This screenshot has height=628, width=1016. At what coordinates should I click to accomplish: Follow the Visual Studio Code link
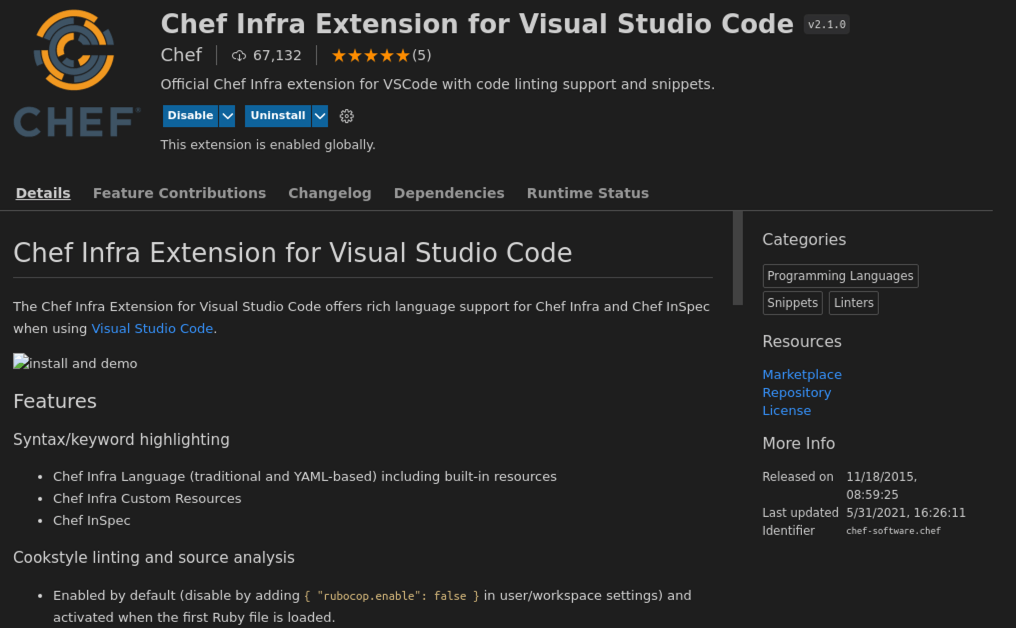[152, 328]
